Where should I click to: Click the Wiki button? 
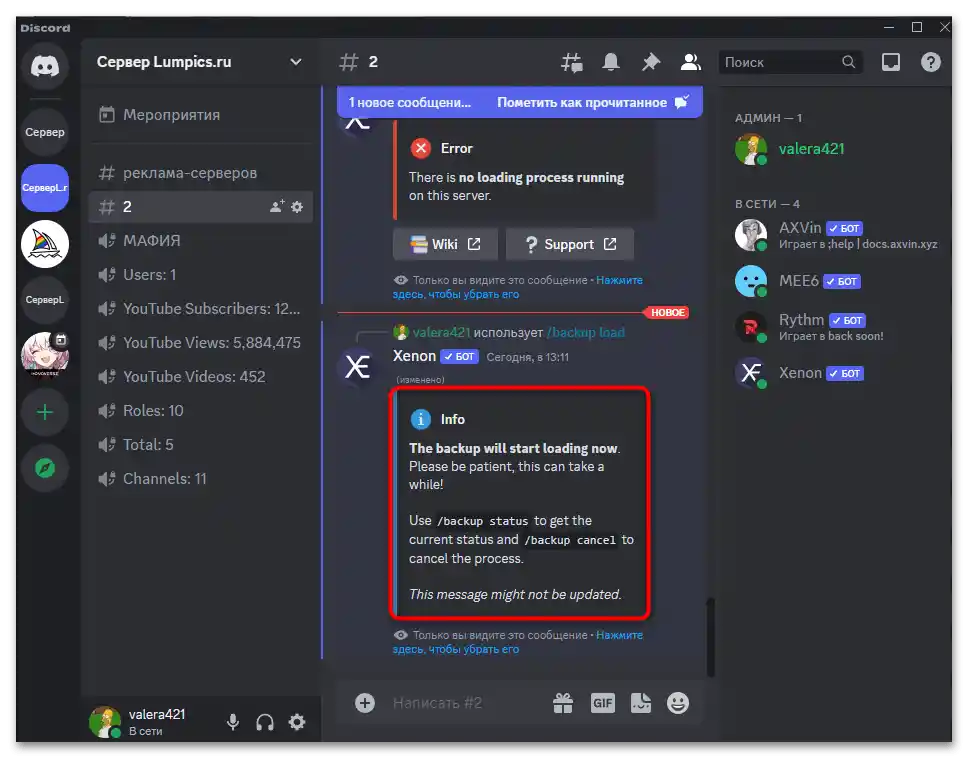(x=445, y=244)
